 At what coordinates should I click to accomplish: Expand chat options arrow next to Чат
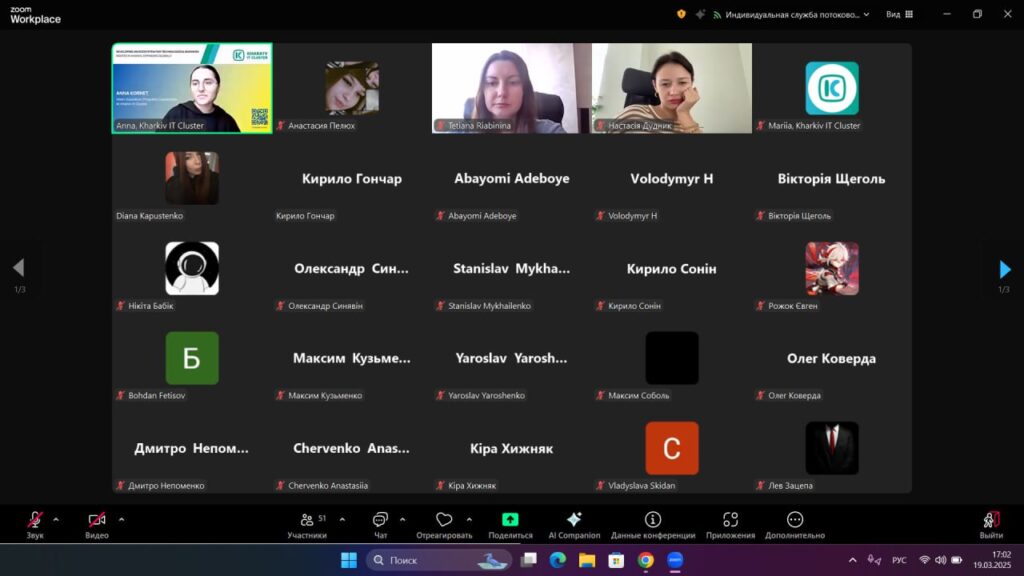403,519
